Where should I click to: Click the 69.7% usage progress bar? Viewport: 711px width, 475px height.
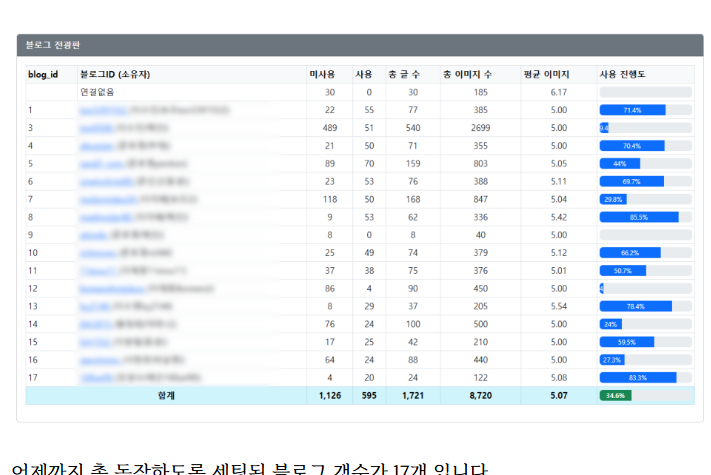point(646,182)
